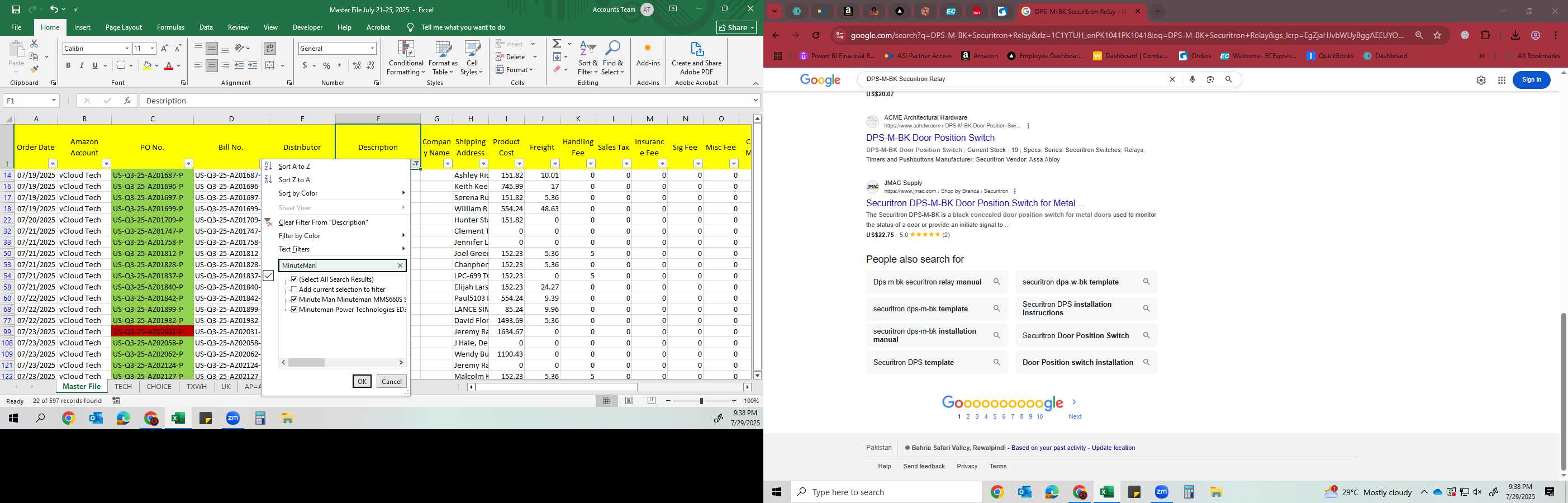Open the Data ribbon tab
Image resolution: width=1568 pixels, height=503 pixels.
[x=206, y=27]
